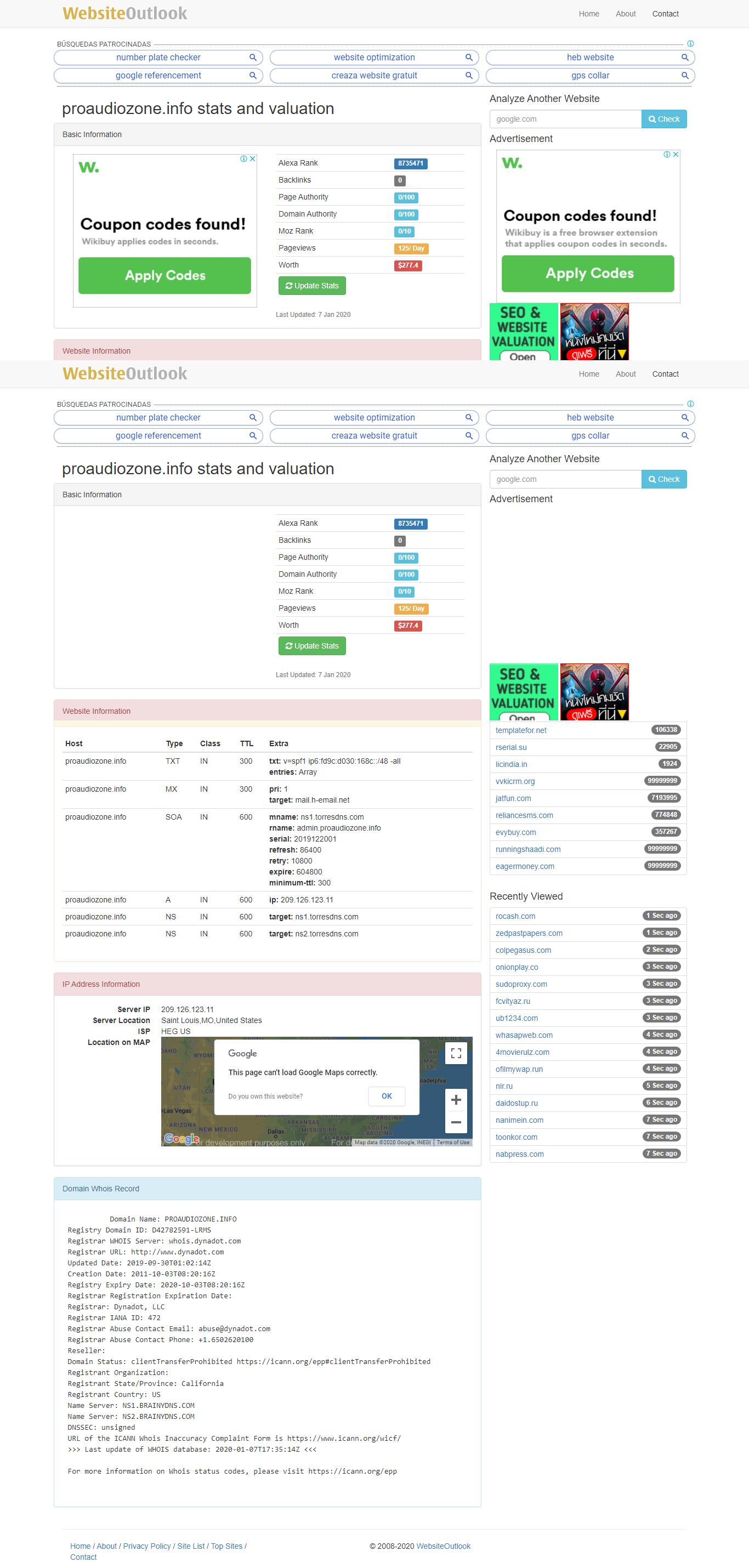Click the Registrar URL dynadot.com line
This screenshot has height=1568, width=749.
coord(145,1252)
